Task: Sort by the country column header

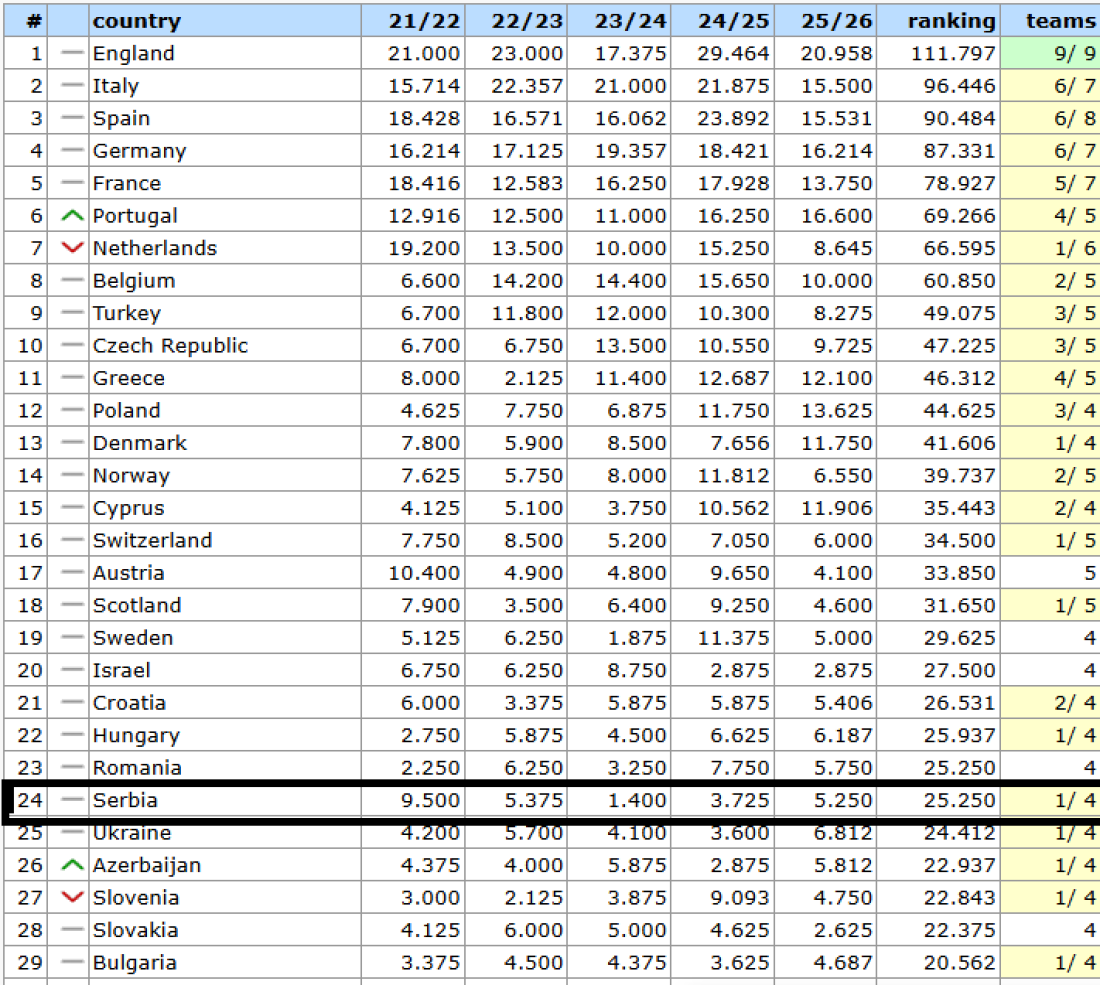Action: (137, 21)
